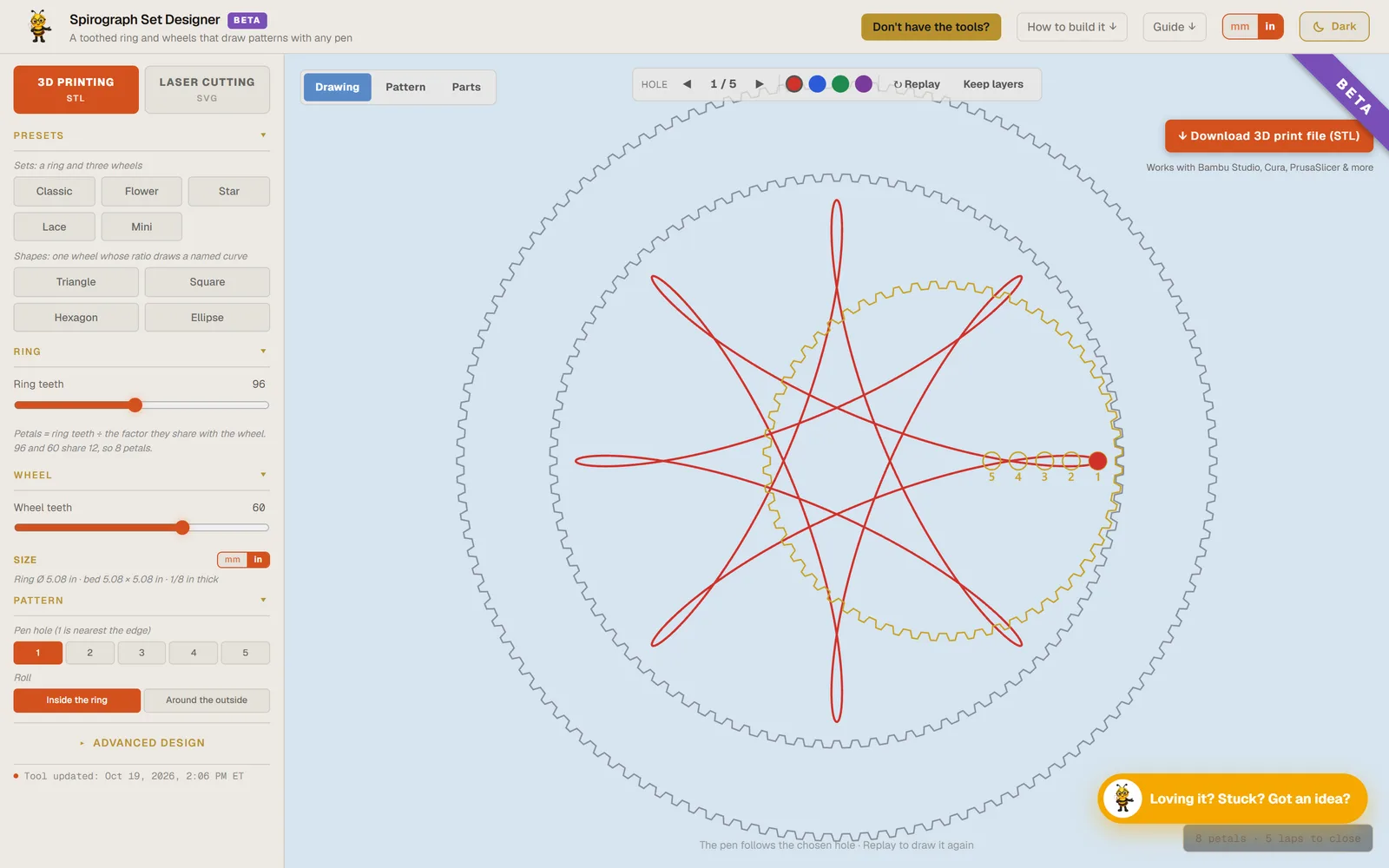The height and width of the screenshot is (868, 1389).
Task: Apply the Ellipse shape preset
Action: tap(207, 318)
